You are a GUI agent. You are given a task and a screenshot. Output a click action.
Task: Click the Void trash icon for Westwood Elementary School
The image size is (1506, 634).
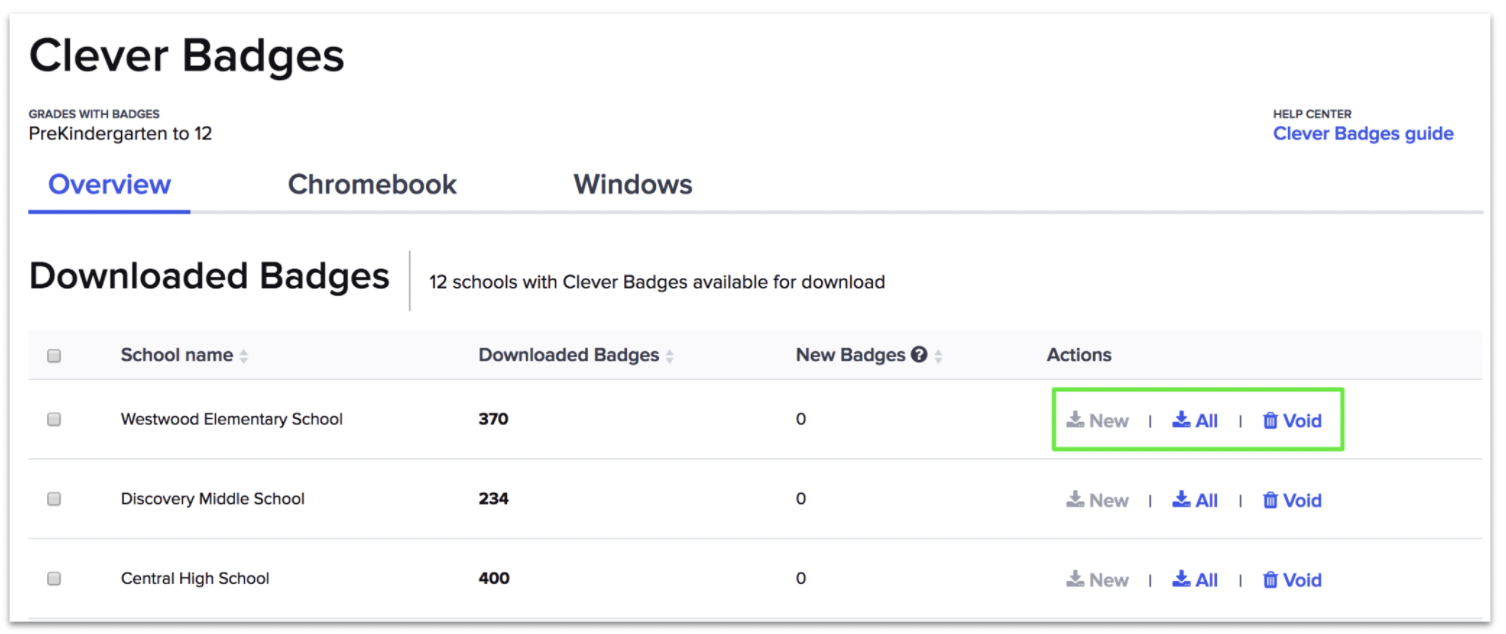point(1271,420)
